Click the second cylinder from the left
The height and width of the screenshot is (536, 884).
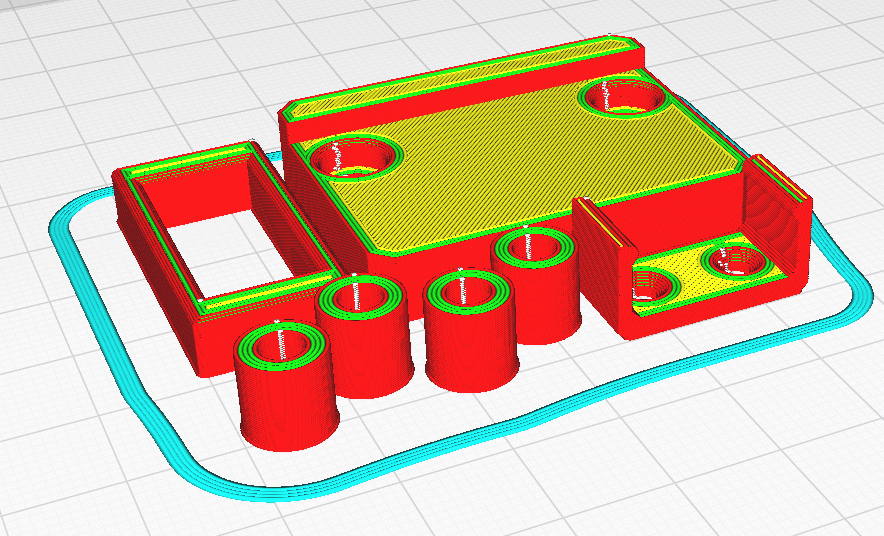tap(364, 350)
